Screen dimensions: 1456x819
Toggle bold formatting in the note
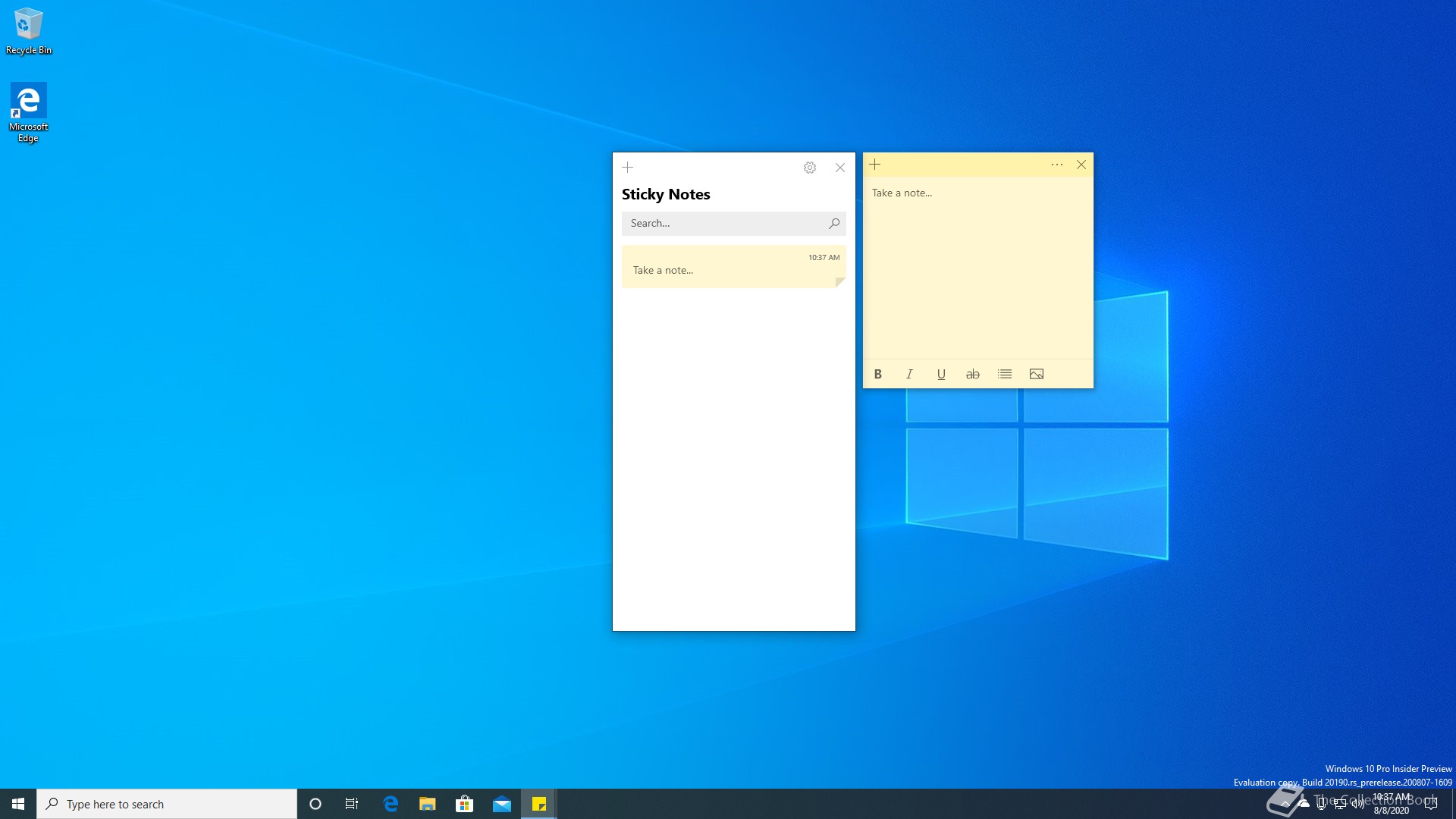coord(878,374)
